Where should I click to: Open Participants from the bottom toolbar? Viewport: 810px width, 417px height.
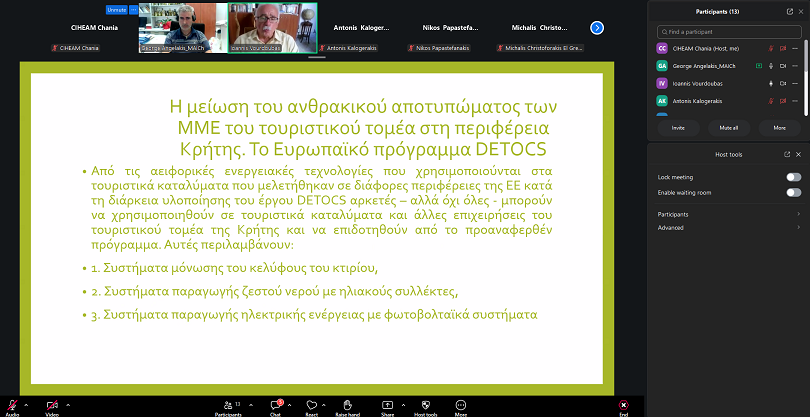click(x=228, y=405)
